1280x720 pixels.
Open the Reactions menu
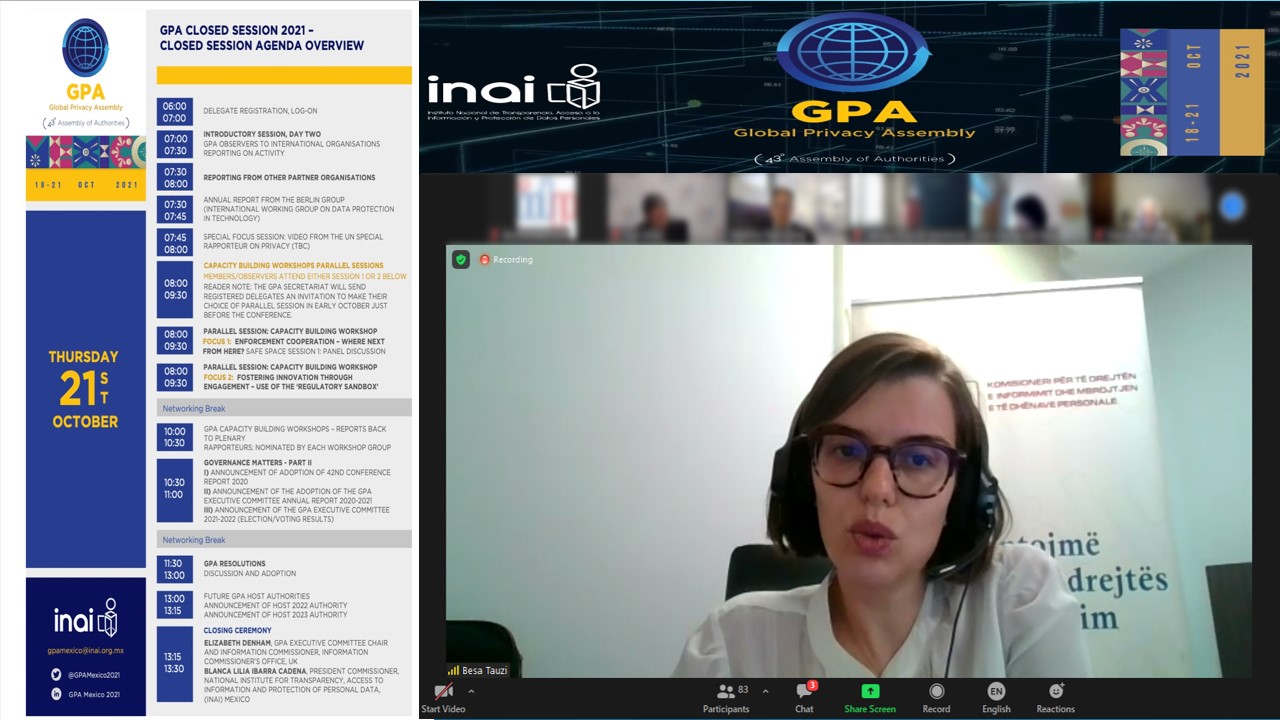tap(1055, 692)
